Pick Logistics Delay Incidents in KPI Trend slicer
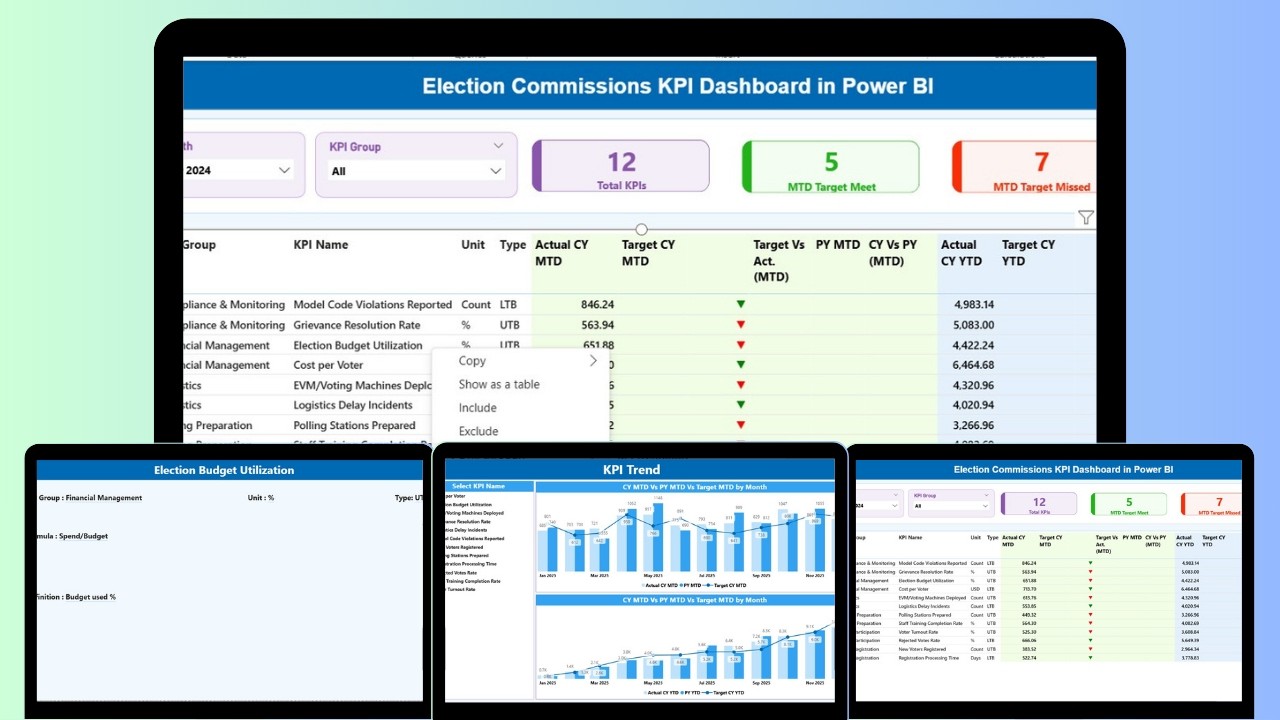Viewport: 1280px width, 720px height. pyautogui.click(x=466, y=530)
